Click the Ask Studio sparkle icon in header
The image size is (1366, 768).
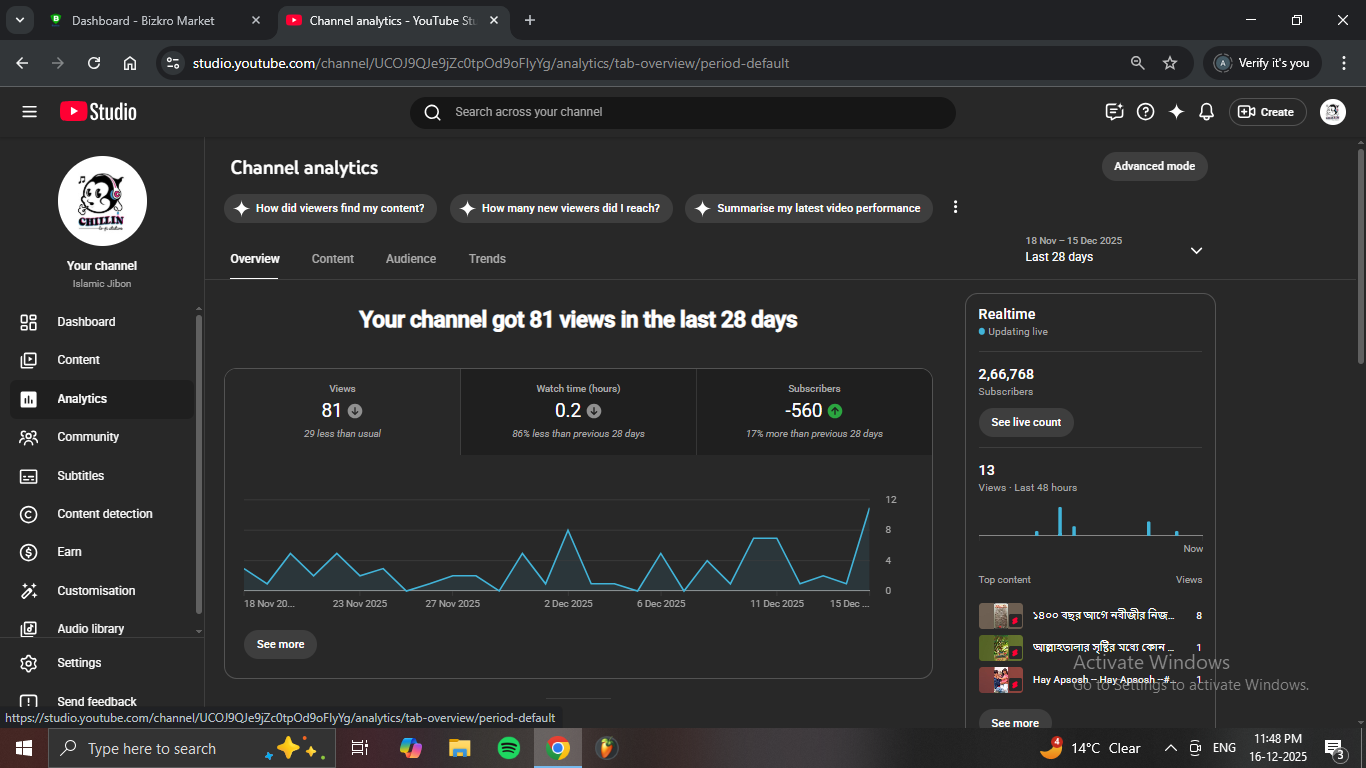click(x=1176, y=112)
